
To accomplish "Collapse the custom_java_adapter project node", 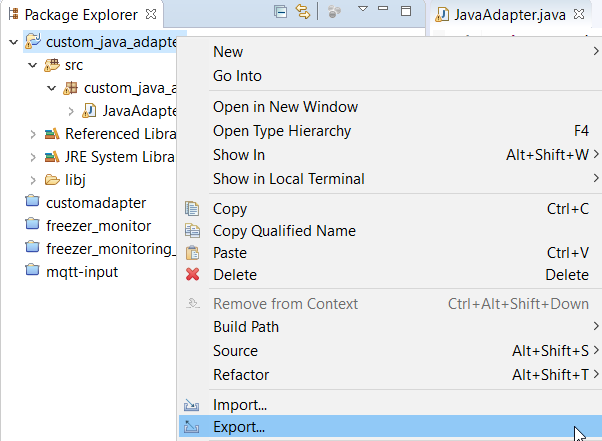I will pyautogui.click(x=14, y=42).
